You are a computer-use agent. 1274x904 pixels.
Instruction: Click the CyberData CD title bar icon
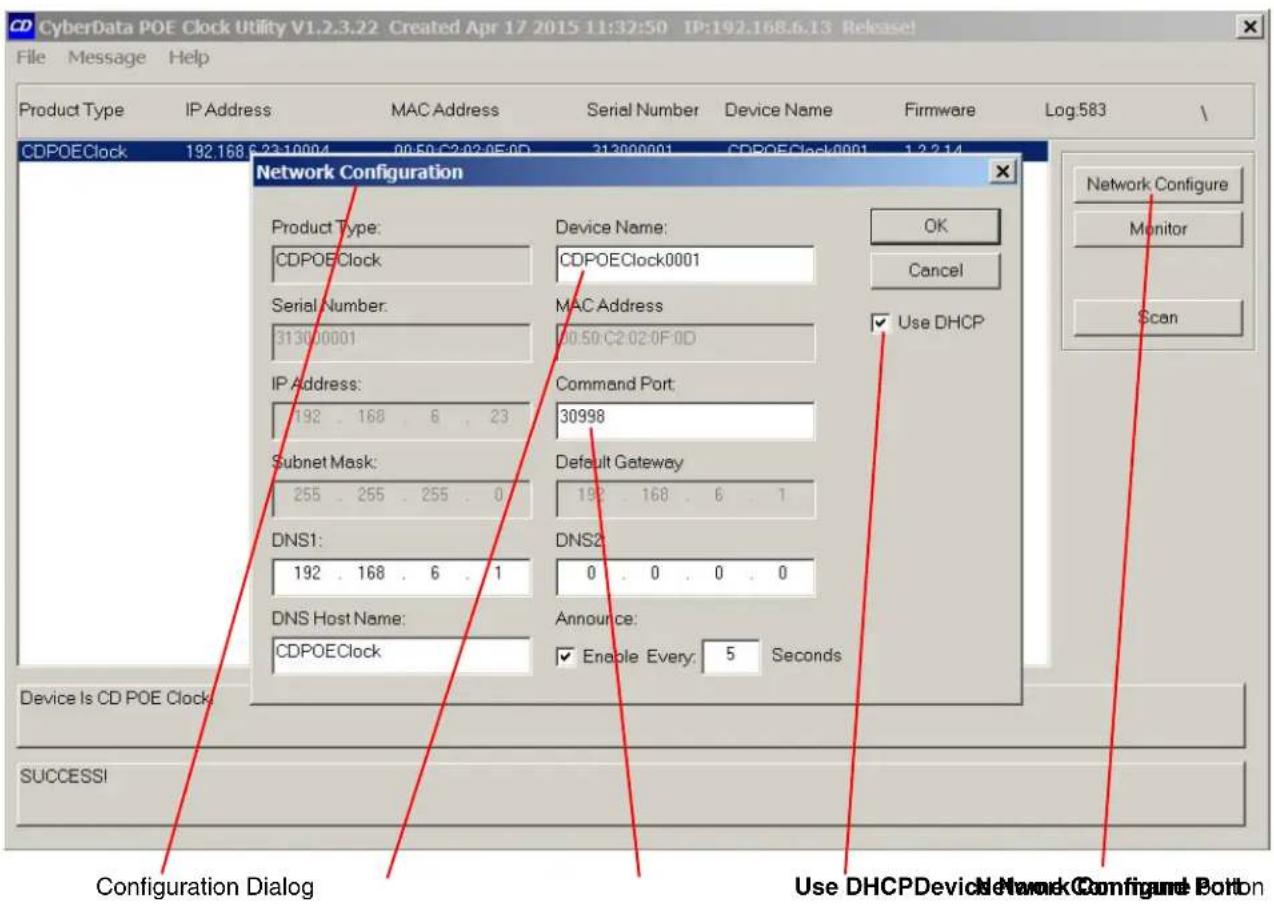click(20, 27)
